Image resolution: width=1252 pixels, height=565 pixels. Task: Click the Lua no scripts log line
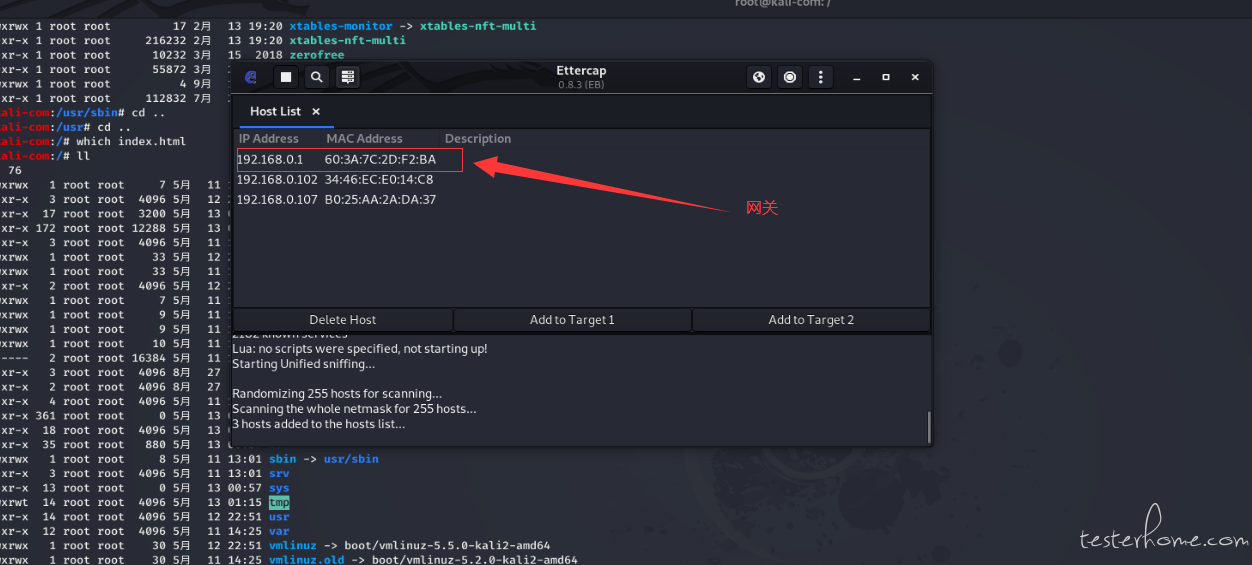pyautogui.click(x=360, y=349)
